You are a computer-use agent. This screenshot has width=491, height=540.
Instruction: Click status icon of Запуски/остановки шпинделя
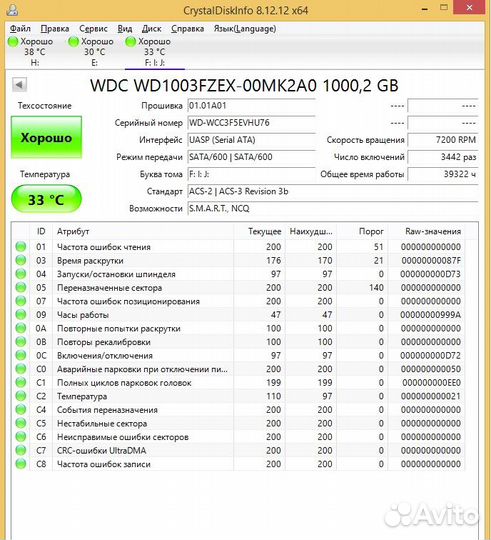pyautogui.click(x=21, y=274)
